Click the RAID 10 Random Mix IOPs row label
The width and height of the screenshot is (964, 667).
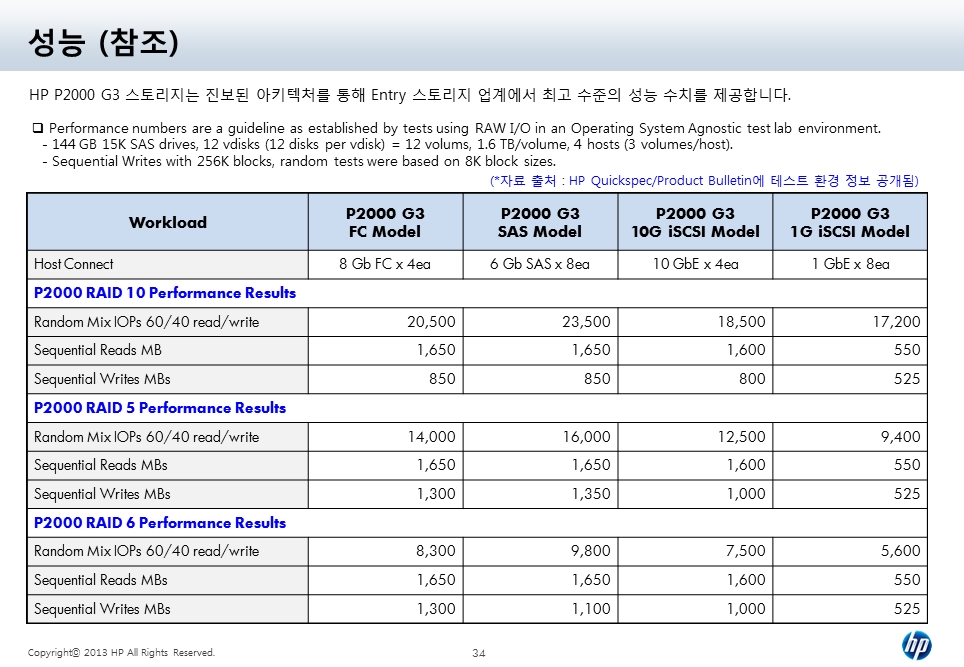[x=146, y=322]
